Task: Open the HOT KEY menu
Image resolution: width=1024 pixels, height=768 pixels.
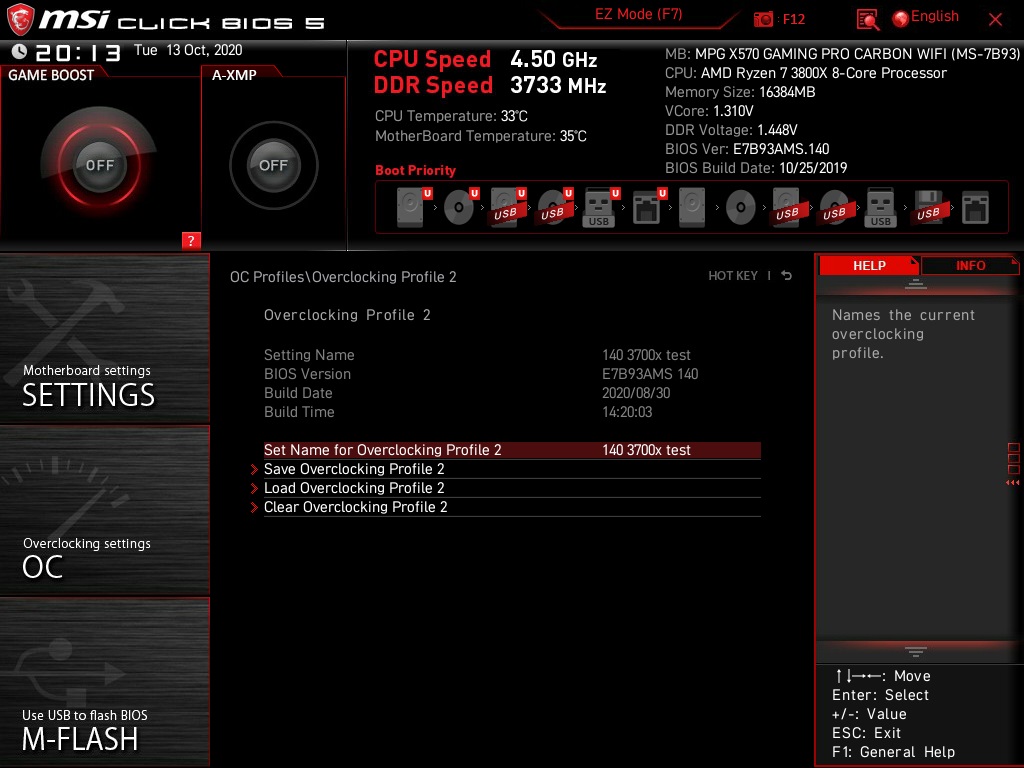Action: 733,276
